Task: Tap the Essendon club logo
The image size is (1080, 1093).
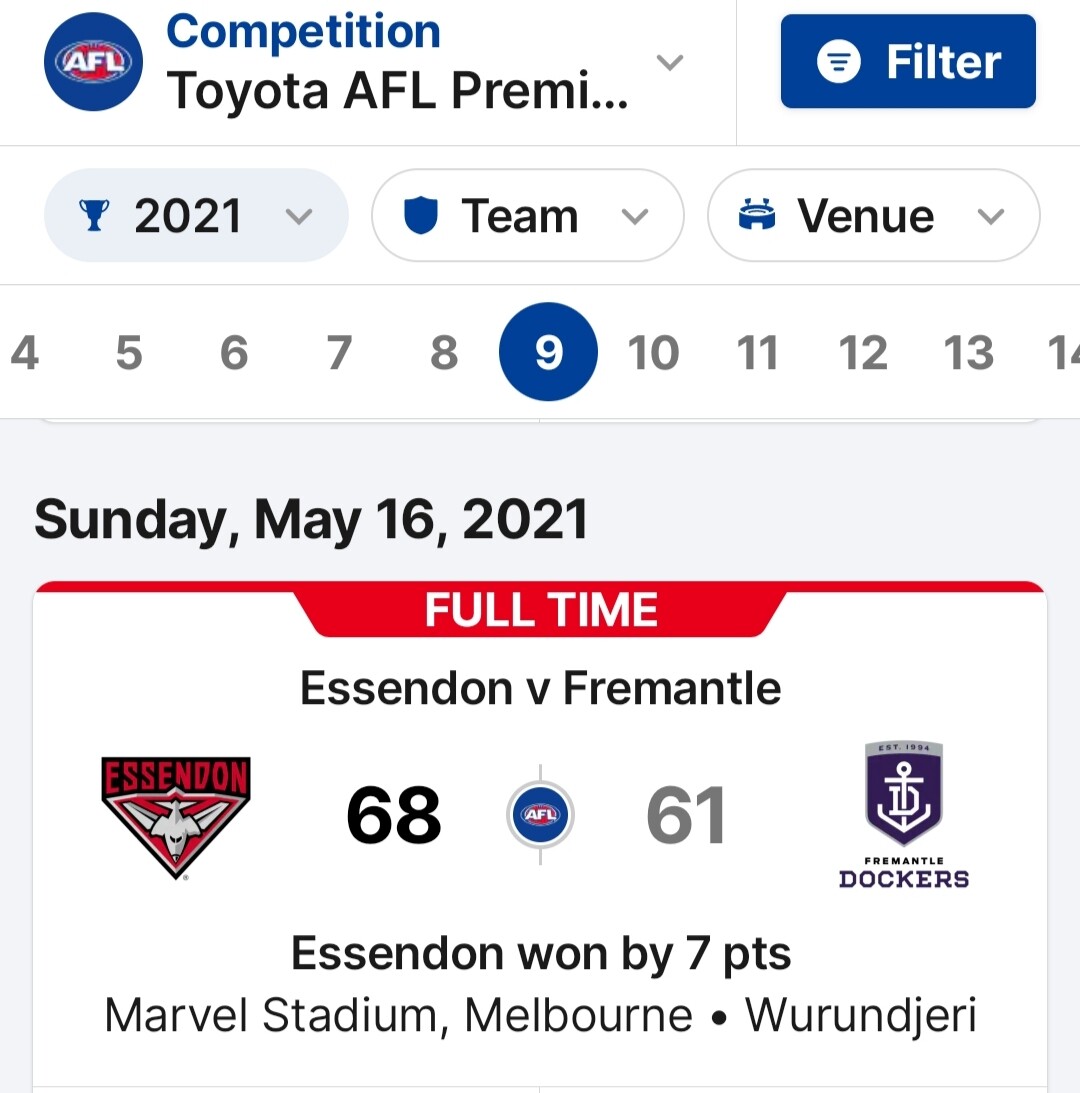Action: coord(176,817)
